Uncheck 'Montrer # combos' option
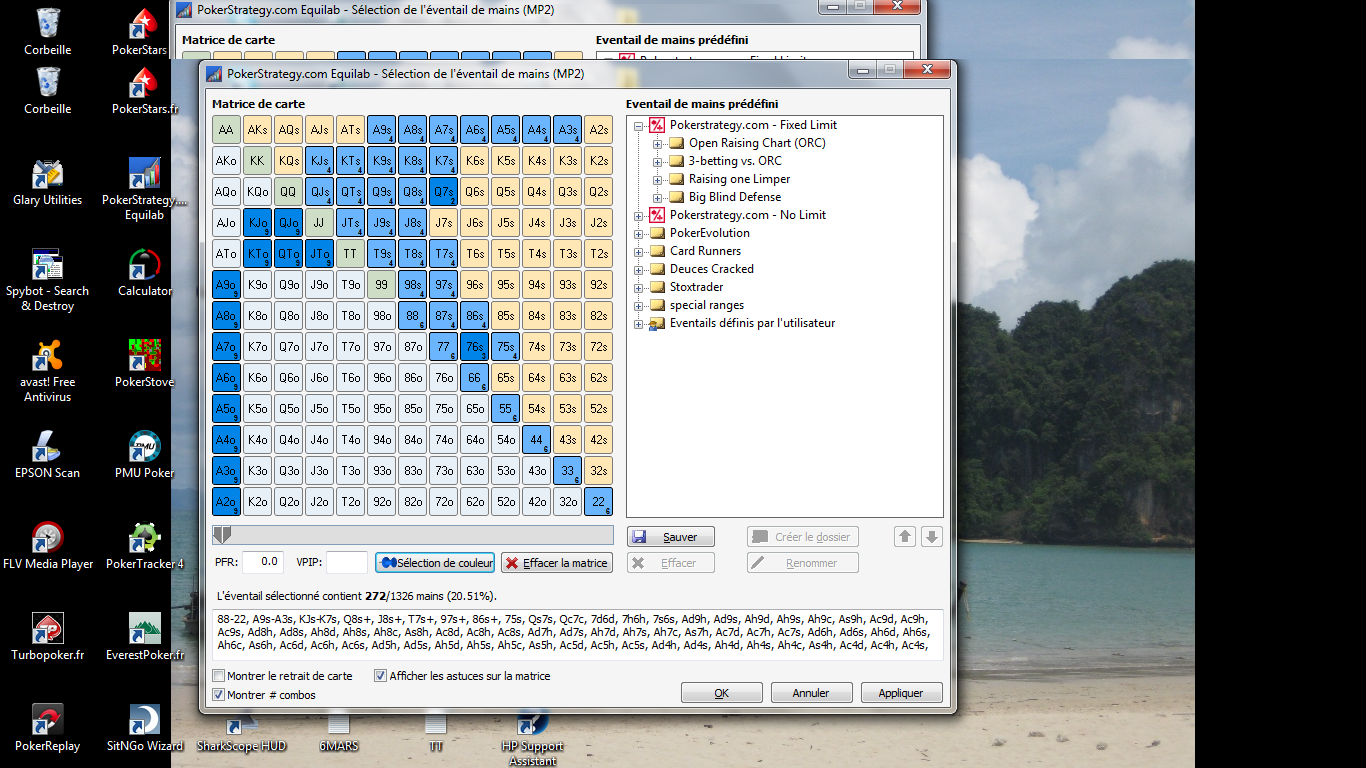Viewport: 1366px width, 768px height. click(219, 695)
